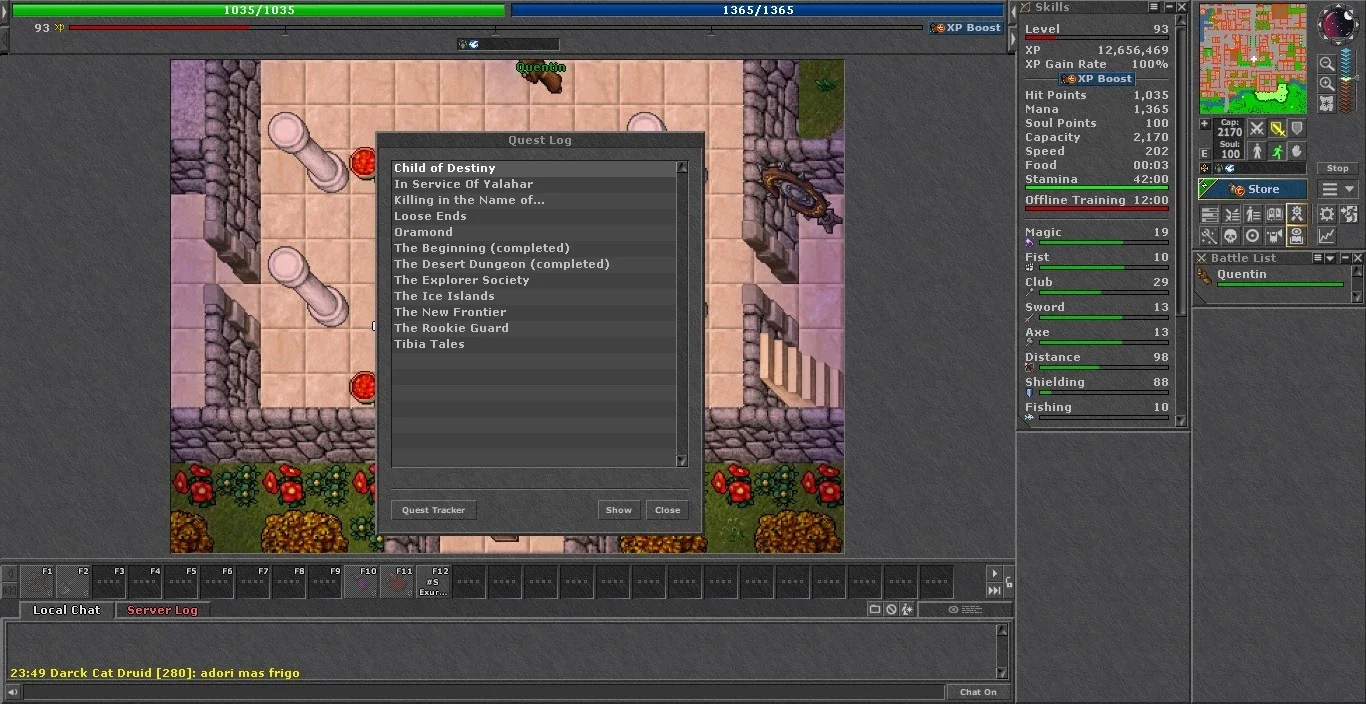The height and width of the screenshot is (704, 1366).
Task: Open the settings gear icon
Action: coord(1327,214)
